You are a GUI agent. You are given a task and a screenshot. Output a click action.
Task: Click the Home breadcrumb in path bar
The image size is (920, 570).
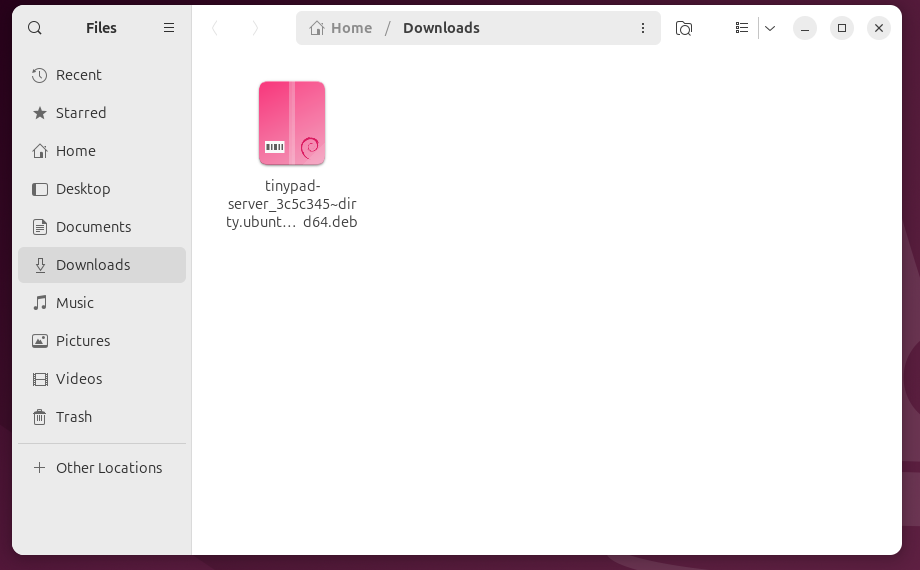point(341,28)
